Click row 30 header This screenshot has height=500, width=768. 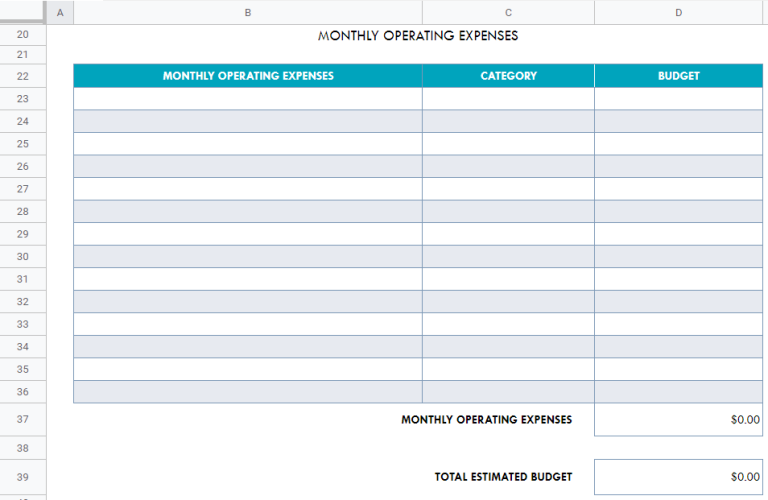[23, 257]
